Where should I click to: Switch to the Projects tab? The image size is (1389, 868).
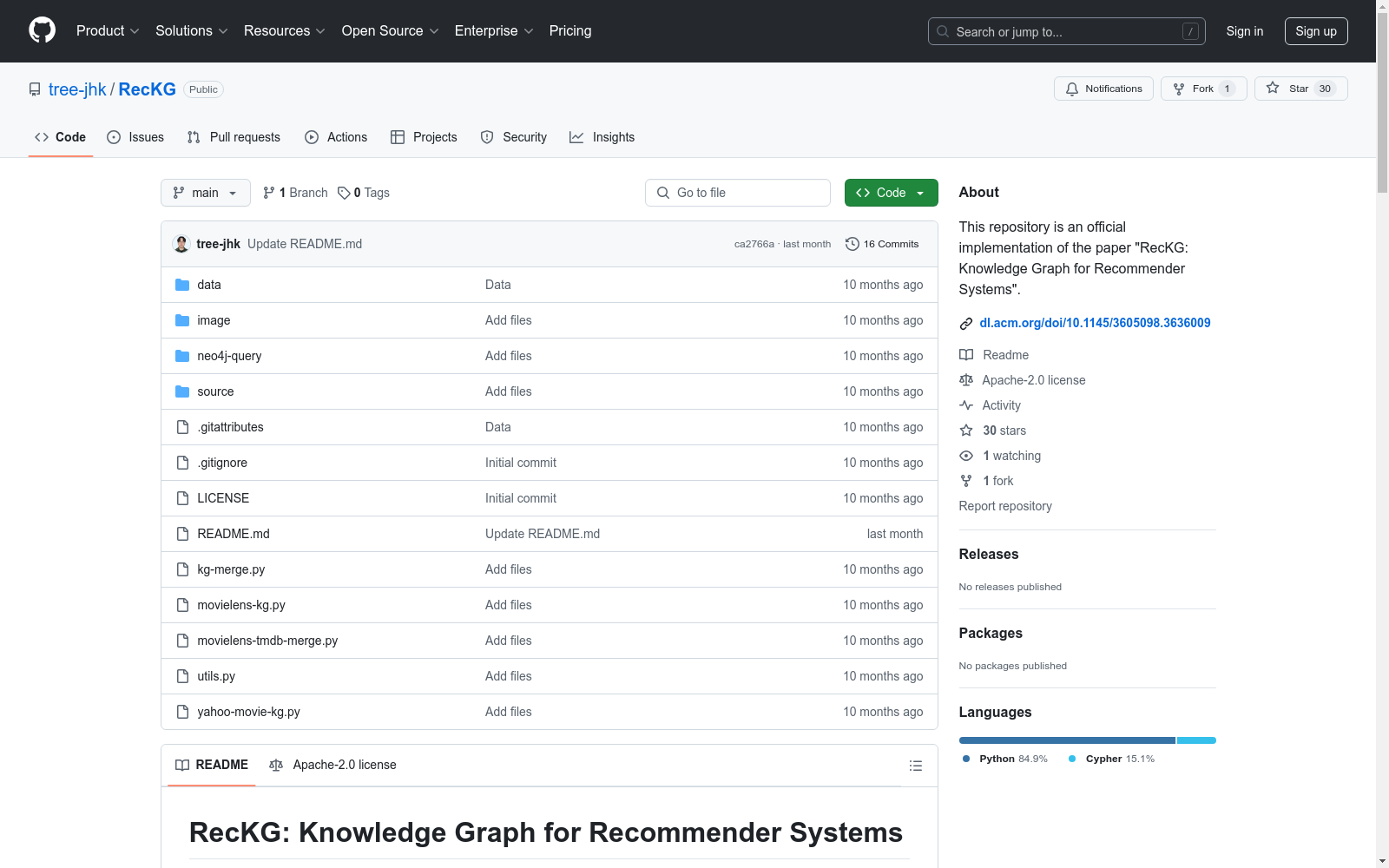(x=424, y=137)
